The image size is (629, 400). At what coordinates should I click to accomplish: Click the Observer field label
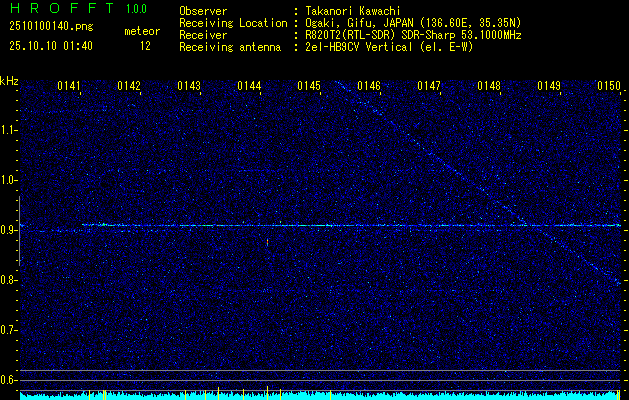pos(203,11)
